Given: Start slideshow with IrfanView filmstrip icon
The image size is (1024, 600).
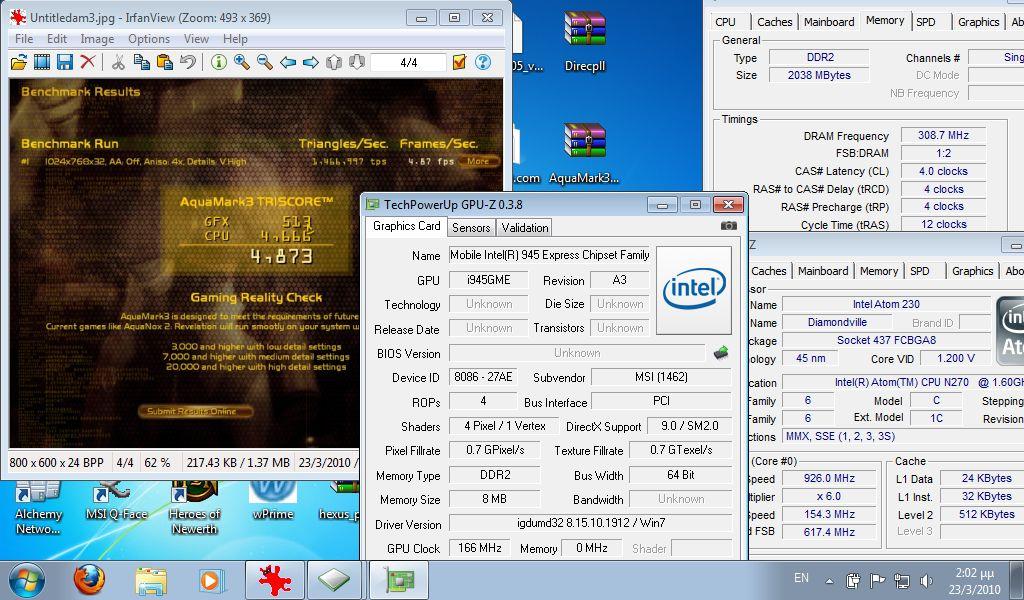Looking at the screenshot, I should coord(42,62).
